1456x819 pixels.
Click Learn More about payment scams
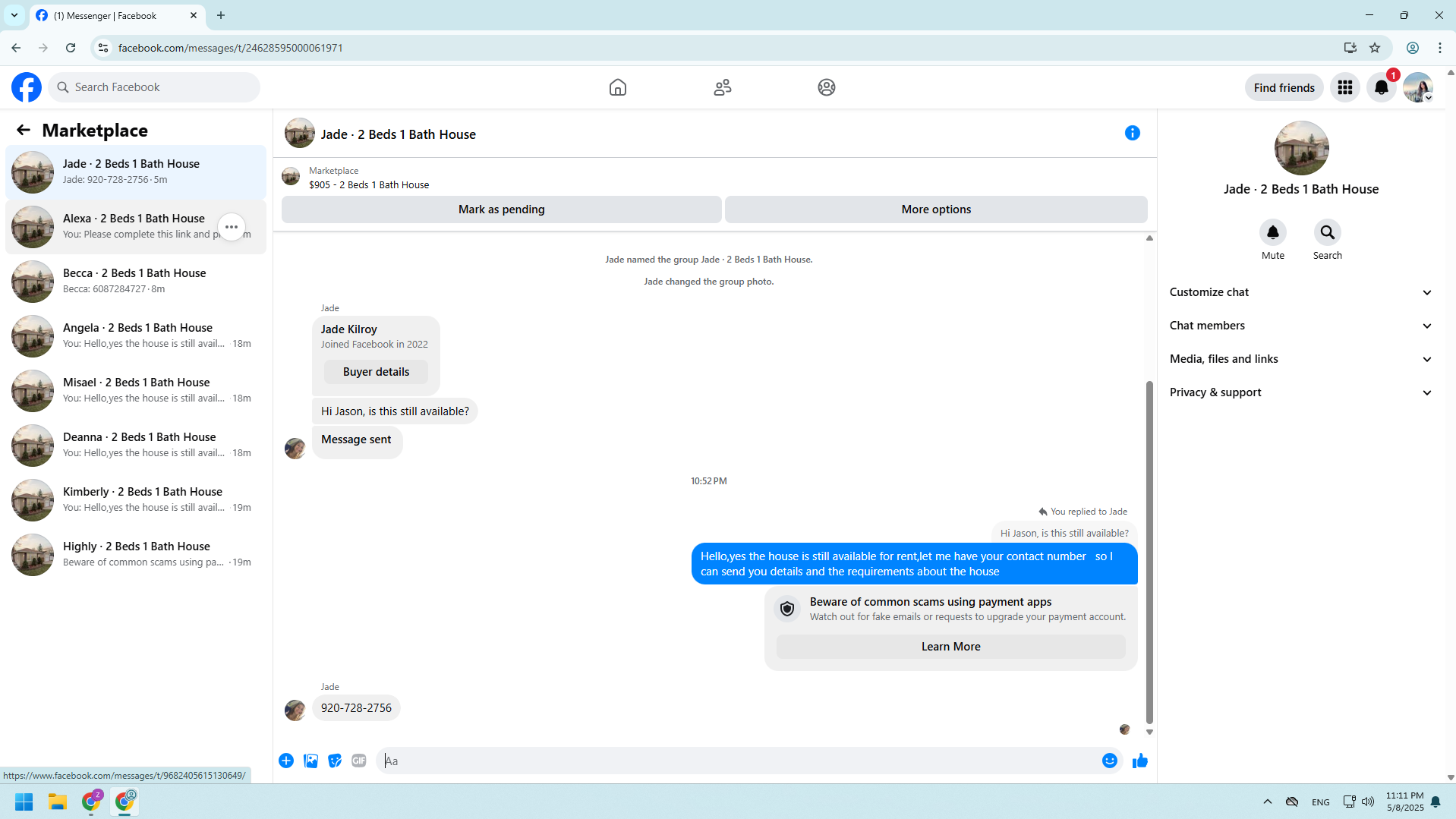click(950, 647)
